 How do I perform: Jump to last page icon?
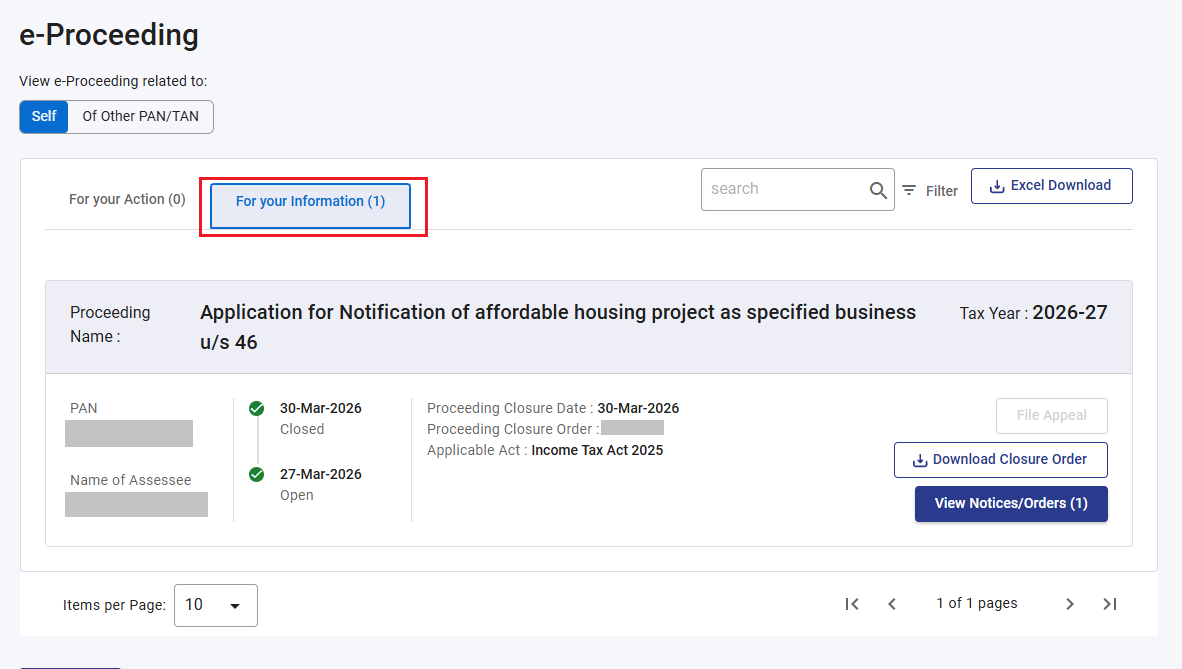[x=1110, y=604]
